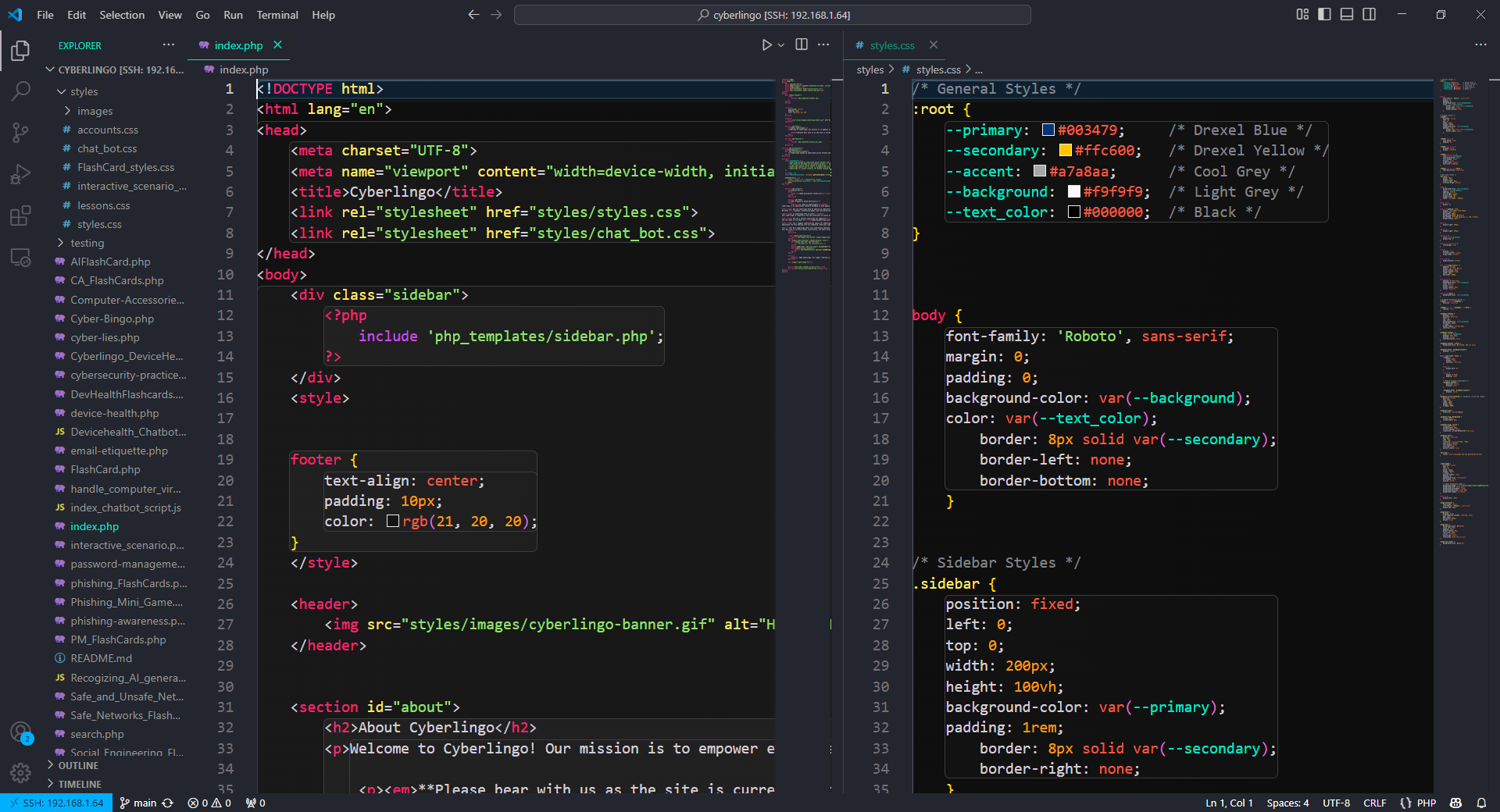Image resolution: width=1500 pixels, height=812 pixels.
Task: Open notifications bell in status bar
Action: coord(1481,803)
